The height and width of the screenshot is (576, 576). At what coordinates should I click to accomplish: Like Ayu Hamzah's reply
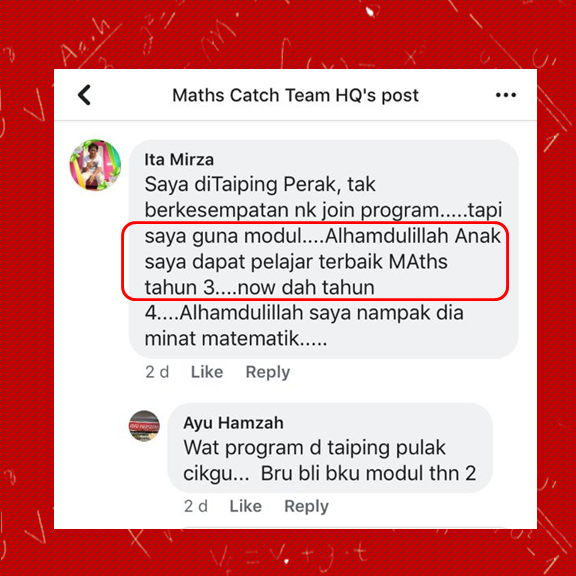click(246, 506)
